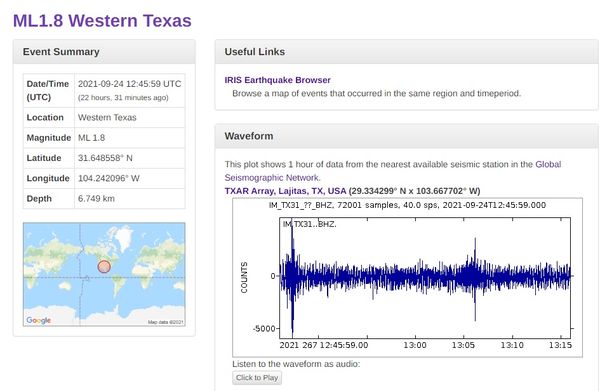Open the Google logo on the map
600x391 pixels.
point(38,320)
